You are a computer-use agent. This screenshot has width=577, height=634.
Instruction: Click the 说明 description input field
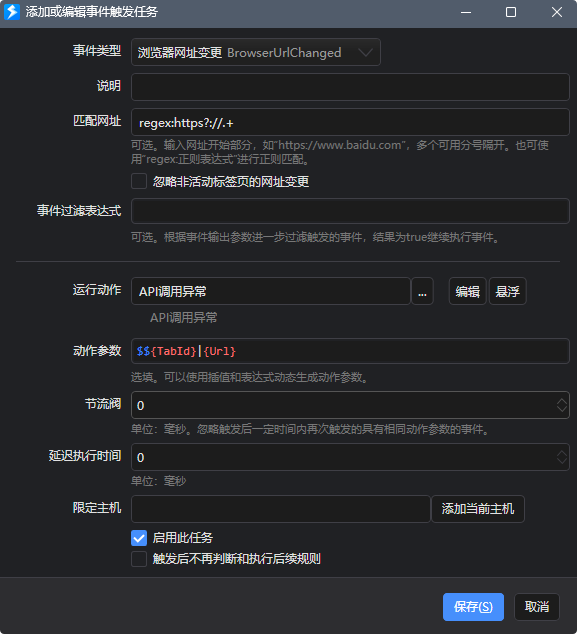click(x=350, y=87)
